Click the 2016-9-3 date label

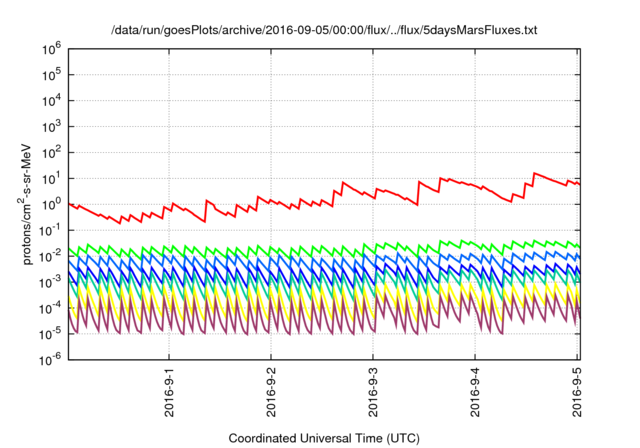pyautogui.click(x=373, y=392)
